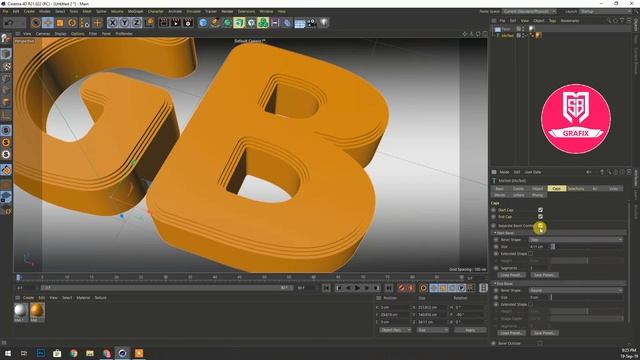Click End Bevel Save Preset button
Screen dimensions: 640x360
point(544,333)
